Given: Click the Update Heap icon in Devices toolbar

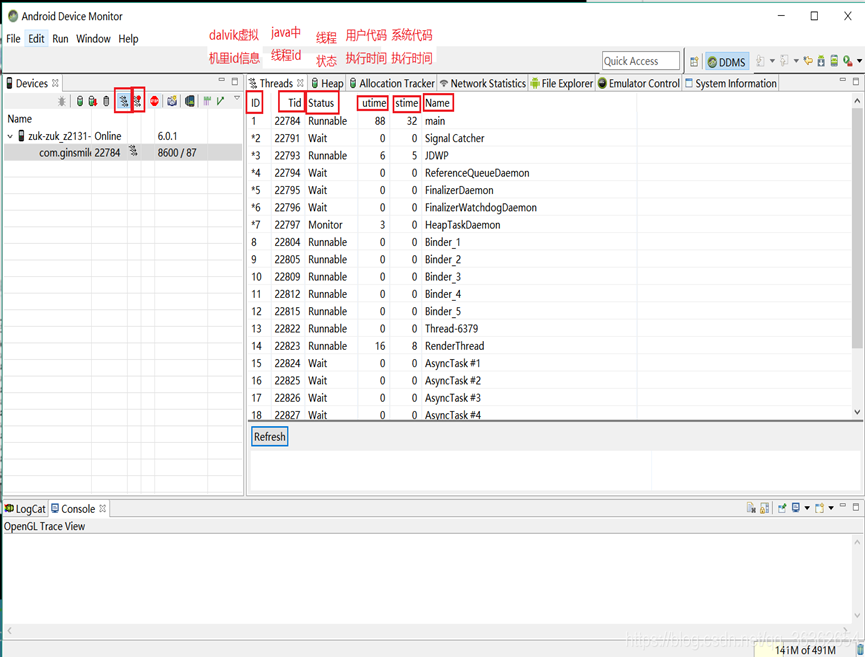Looking at the screenshot, I should point(80,101).
